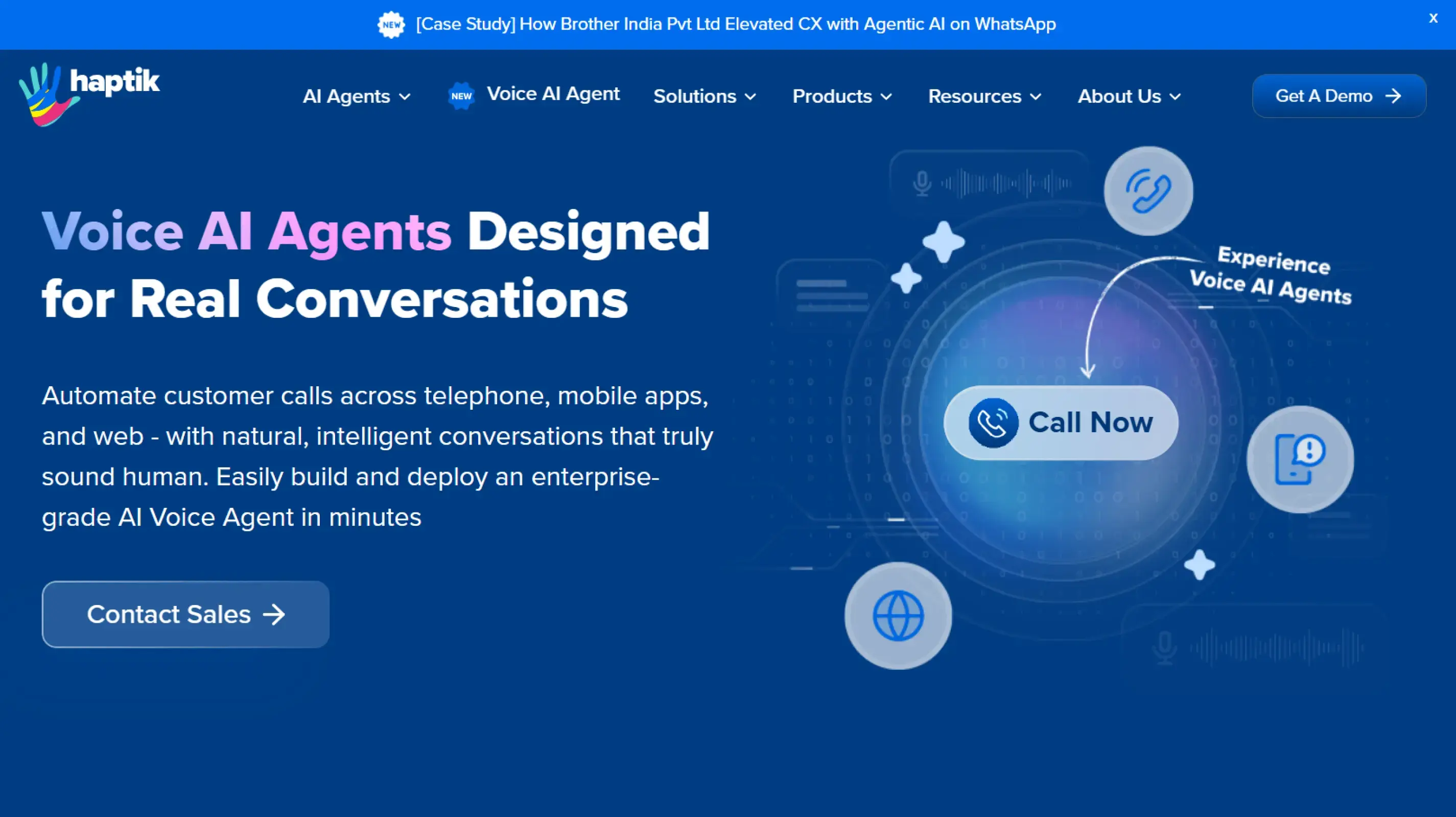1456x817 pixels.
Task: Click the Call Now button
Action: click(1061, 423)
